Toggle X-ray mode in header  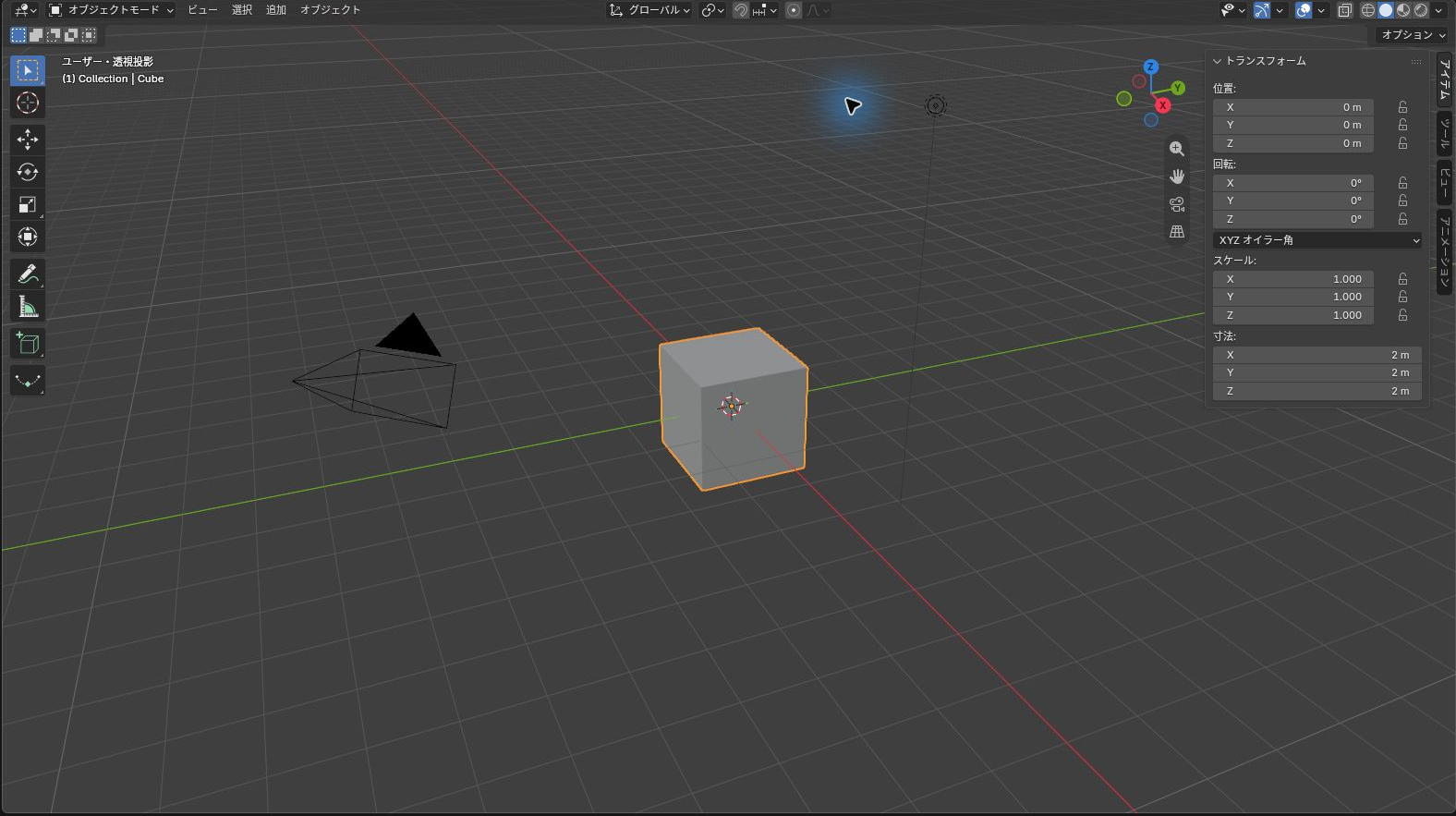tap(1344, 10)
